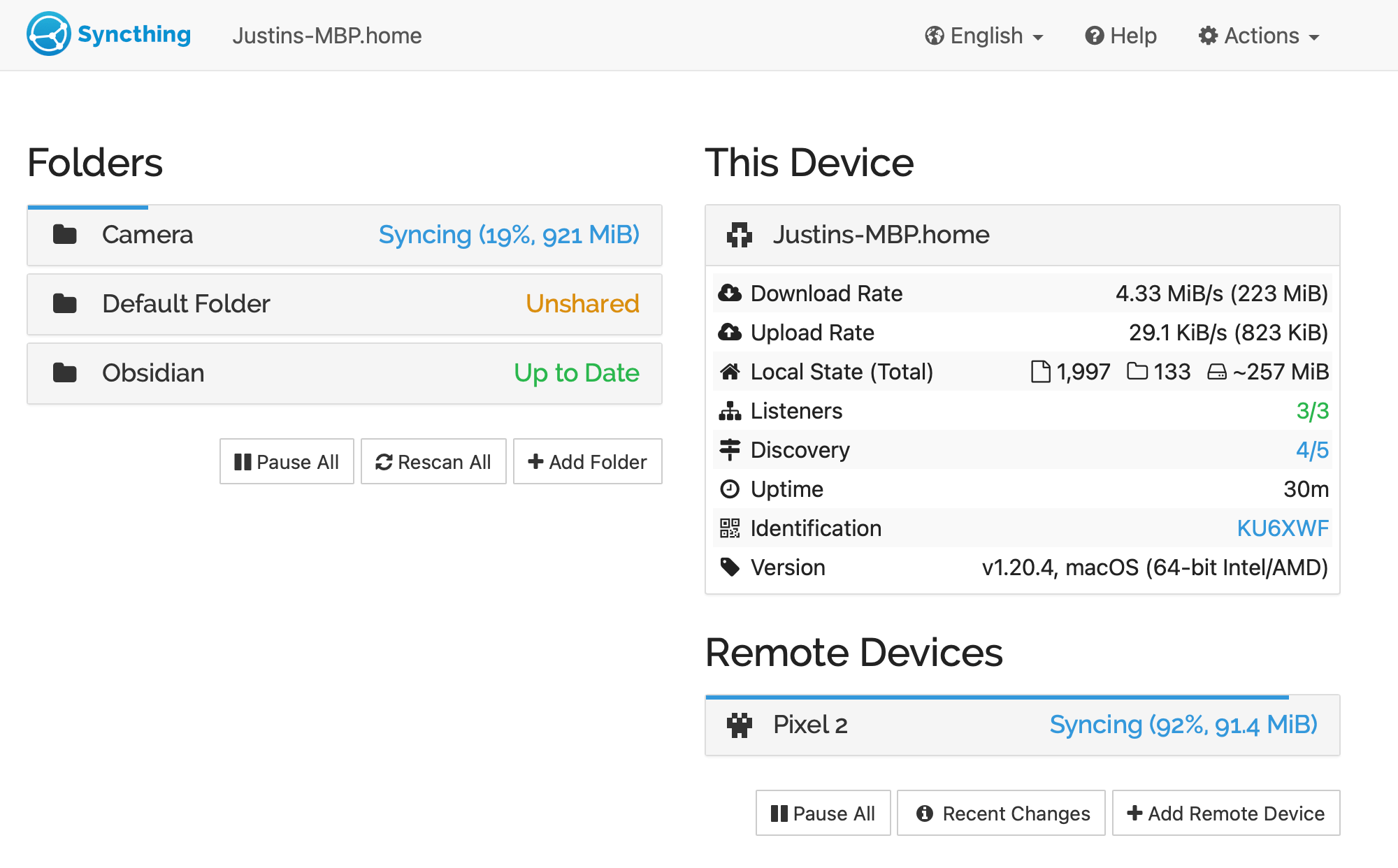
Task: Click the Justins-MBP.home device identicon
Action: point(740,235)
